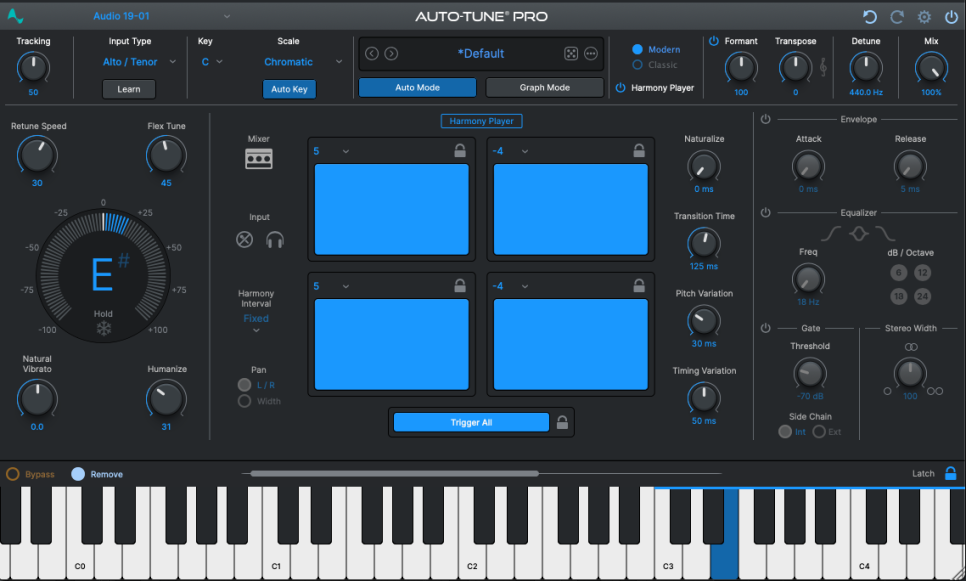This screenshot has width=966, height=581.
Task: Toggle the Formant power button
Action: pos(714,41)
